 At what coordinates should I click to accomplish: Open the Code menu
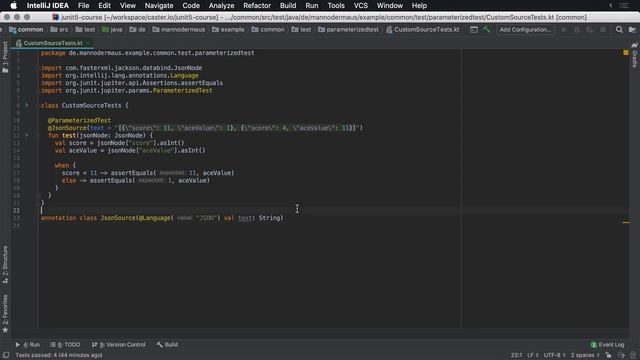(x=191, y=5)
